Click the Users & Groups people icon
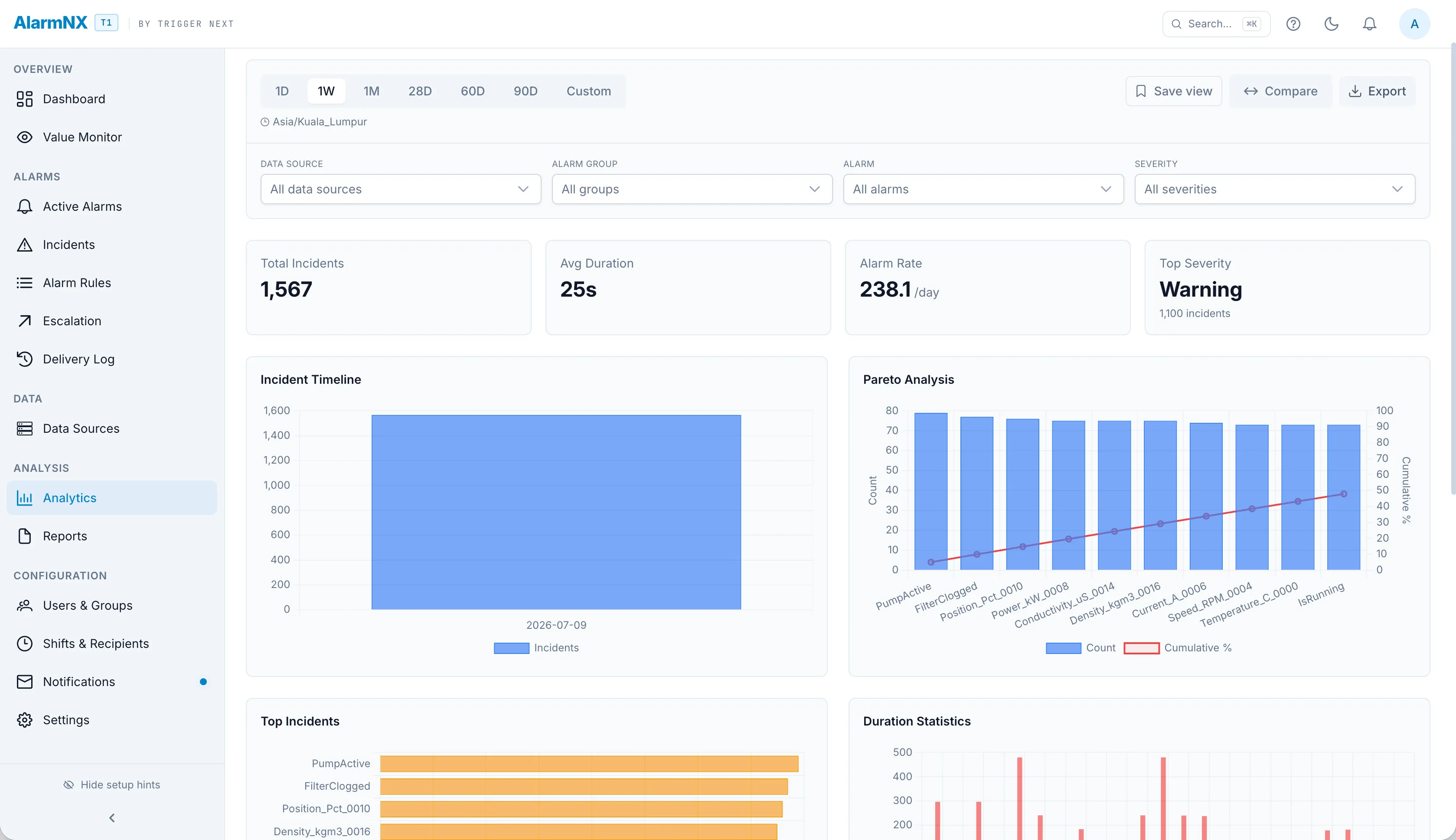 pos(24,605)
